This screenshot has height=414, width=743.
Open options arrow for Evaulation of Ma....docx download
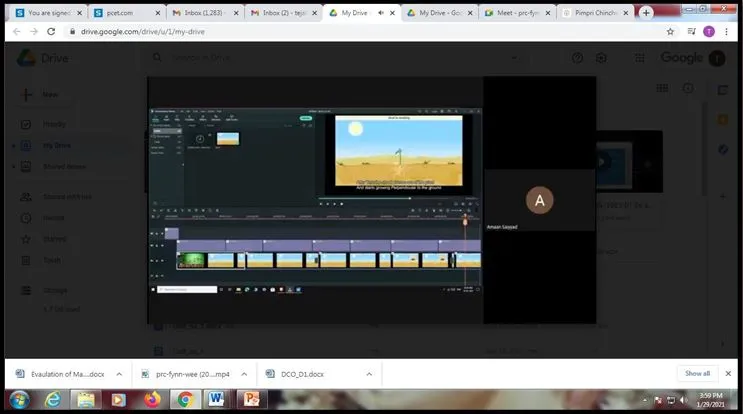coord(119,374)
